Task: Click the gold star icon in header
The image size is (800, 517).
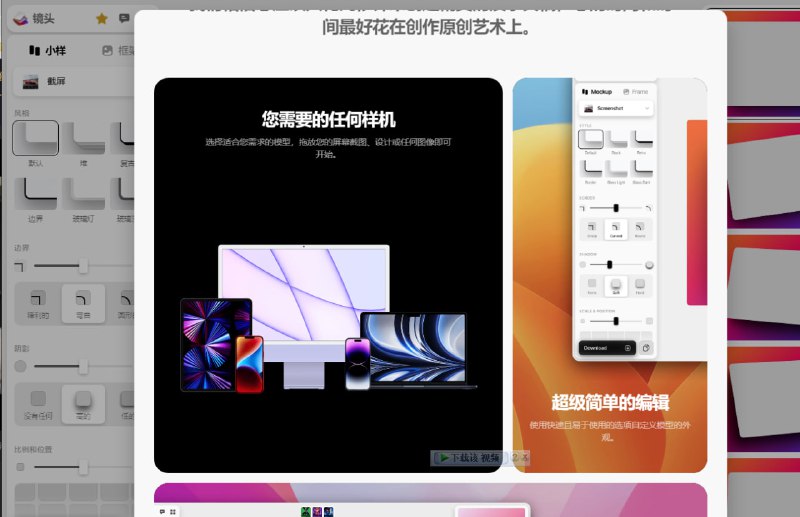Action: (x=102, y=19)
